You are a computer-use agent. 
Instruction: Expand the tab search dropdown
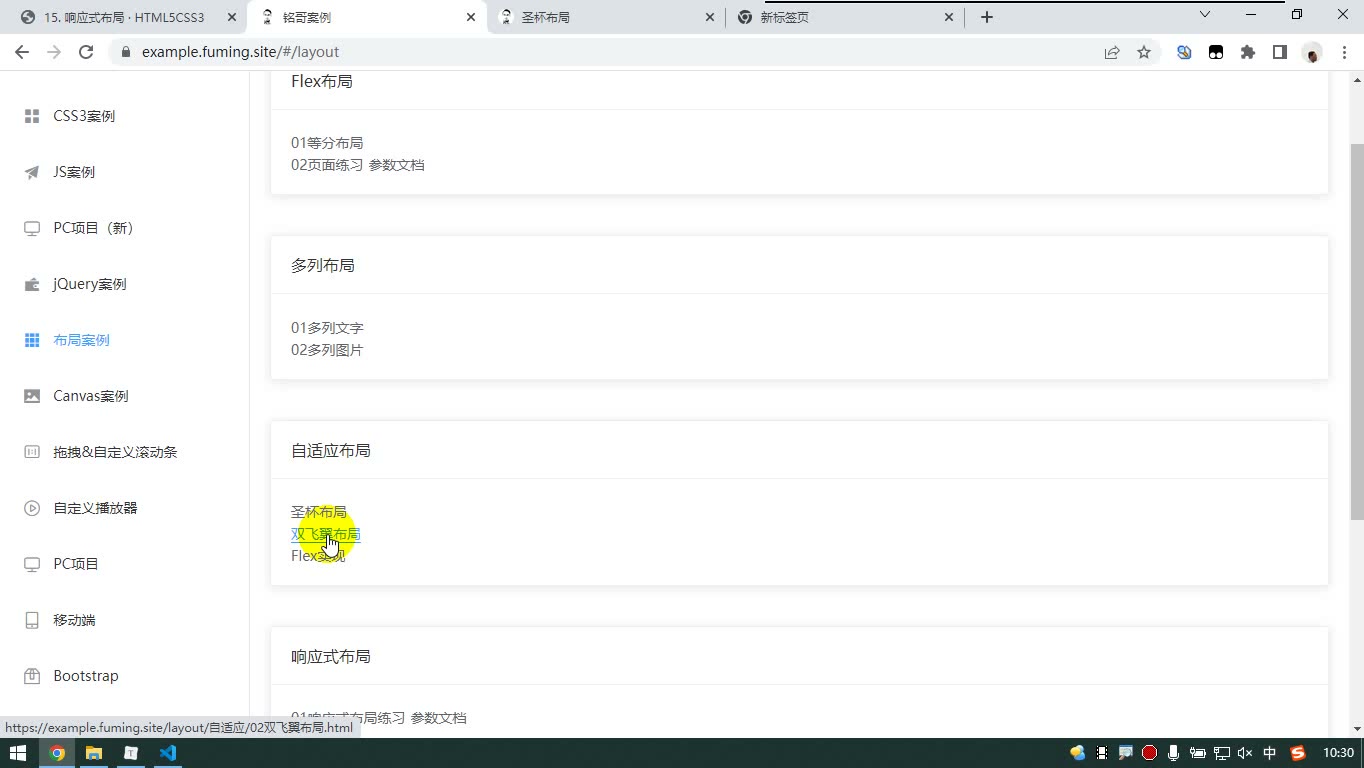pyautogui.click(x=1205, y=15)
